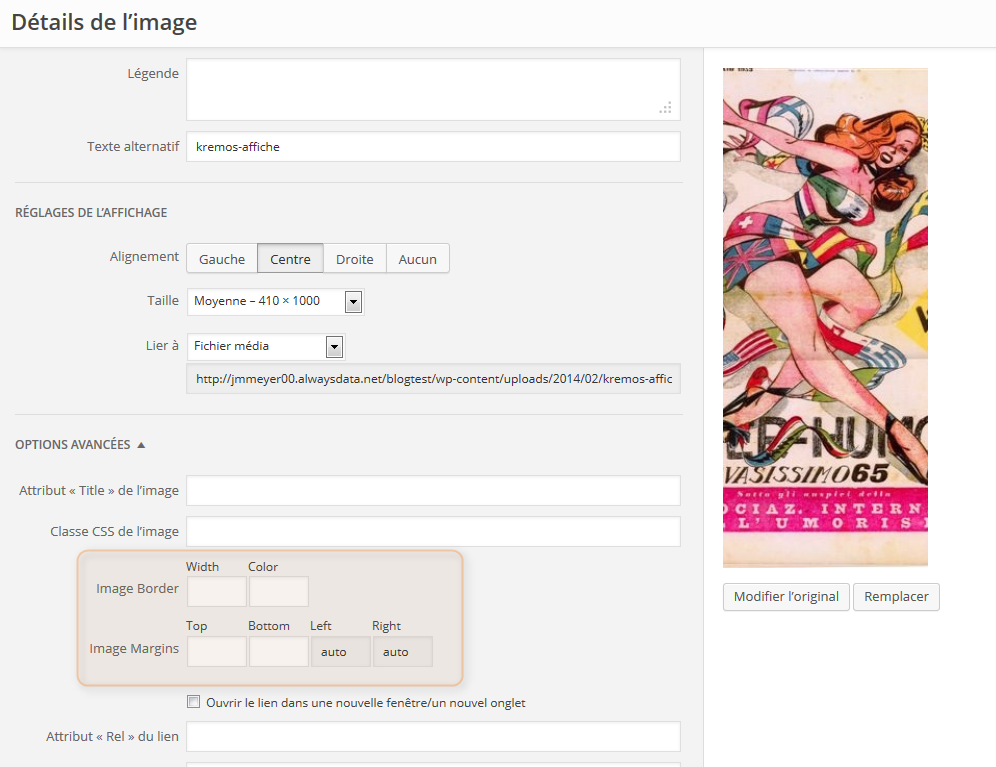Click the Attribut Rel du lien field
Image resolution: width=996 pixels, height=767 pixels.
pos(433,736)
